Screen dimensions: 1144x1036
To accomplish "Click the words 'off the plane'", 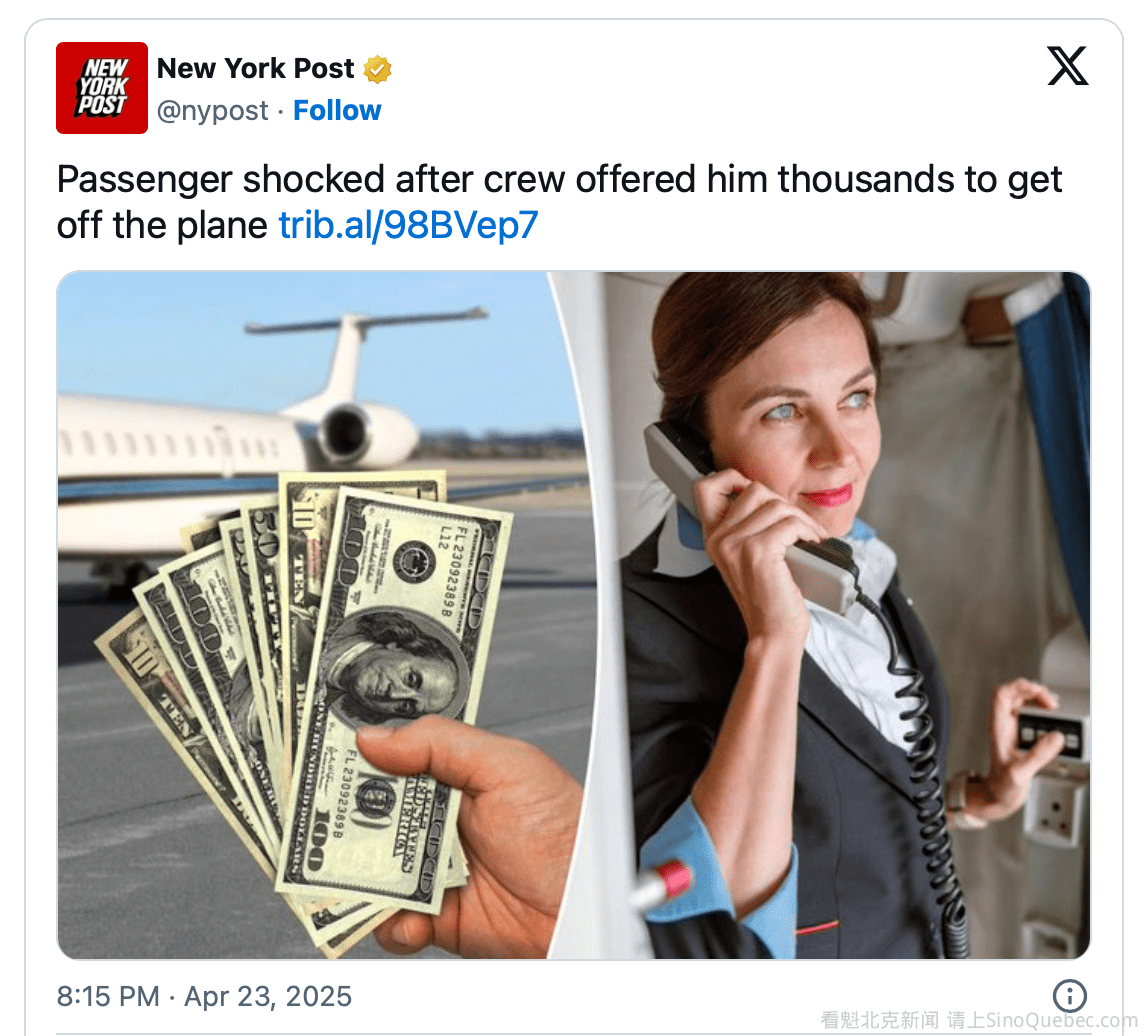I will tap(162, 225).
